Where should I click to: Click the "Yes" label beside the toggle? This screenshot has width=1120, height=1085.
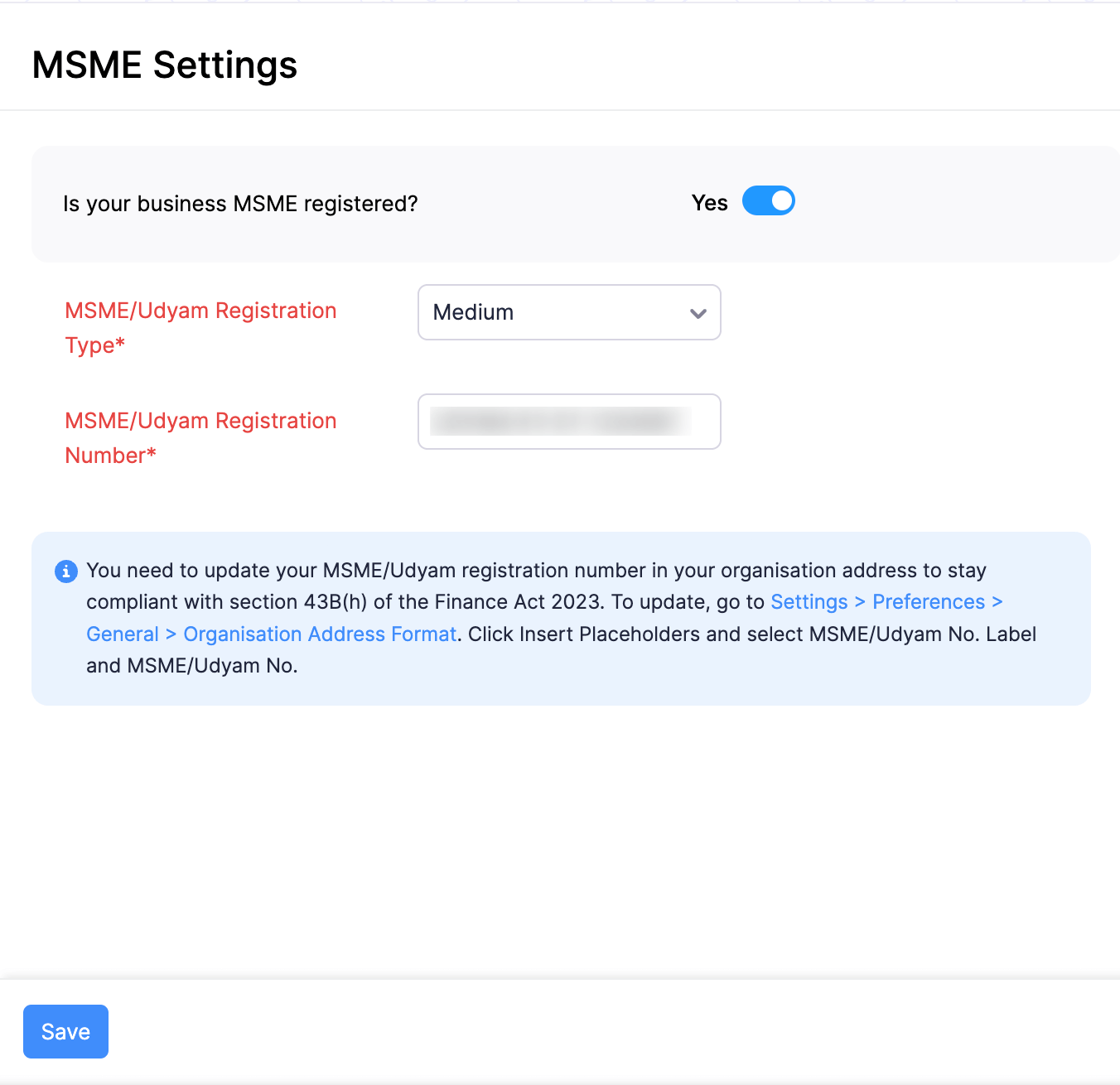pos(709,202)
